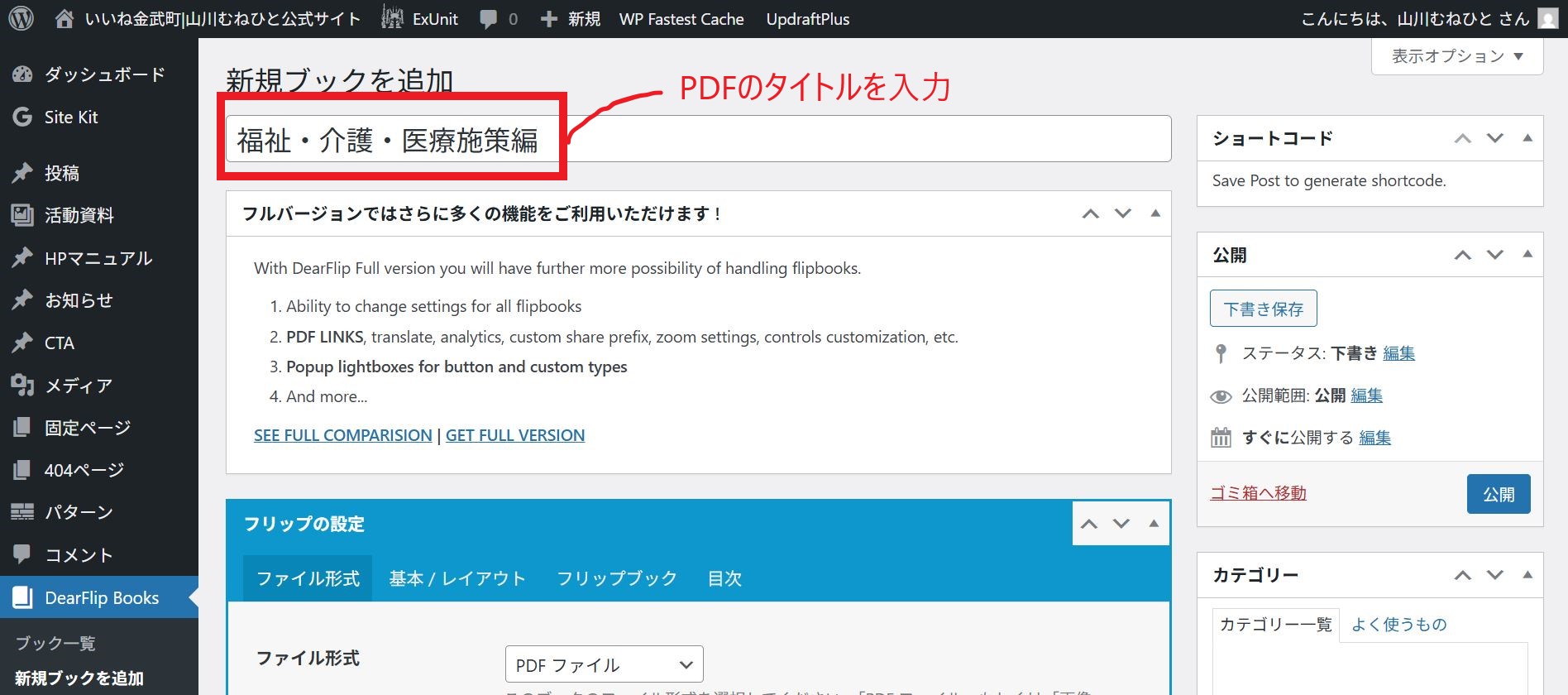Go to 固定ページ in the sidebar
The height and width of the screenshot is (695, 1568).
87,428
